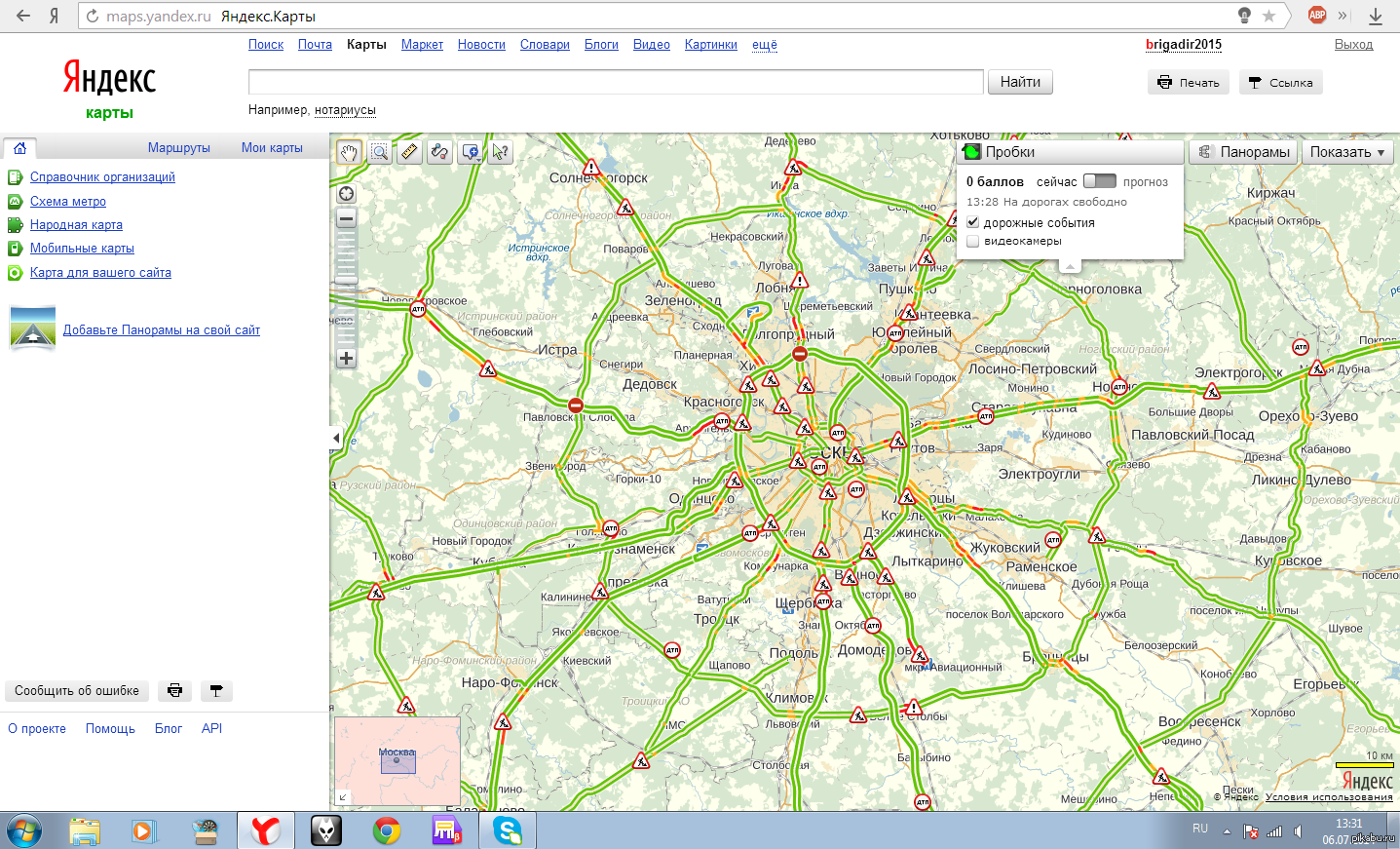Viewport: 1400px width, 849px height.
Task: Click 'нотариусы' example search link
Action: click(x=345, y=110)
